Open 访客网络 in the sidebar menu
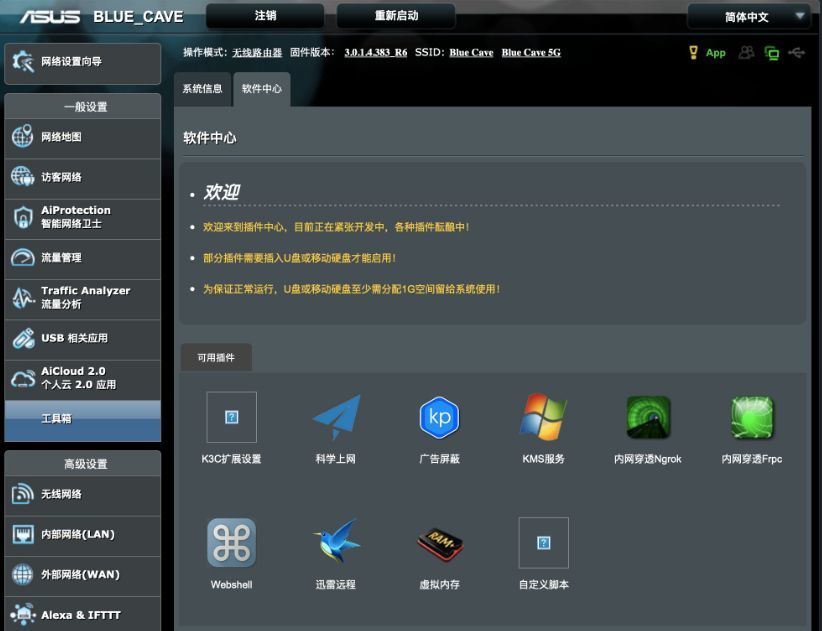The height and width of the screenshot is (631, 822). pos(83,177)
